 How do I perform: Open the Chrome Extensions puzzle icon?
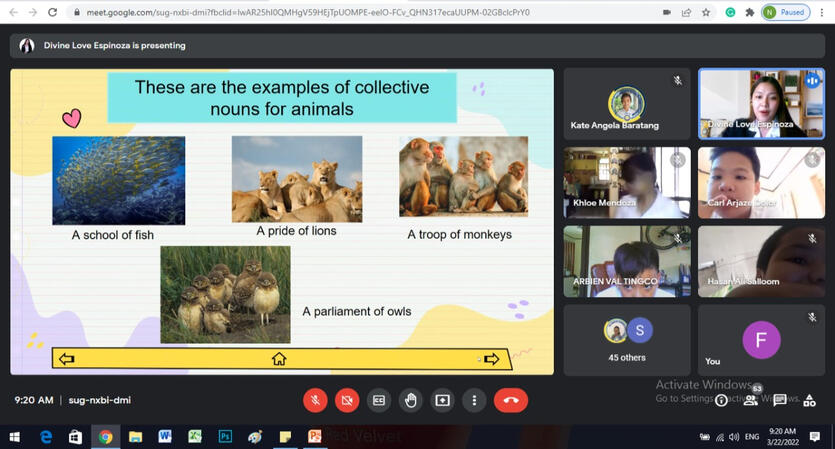tap(749, 12)
